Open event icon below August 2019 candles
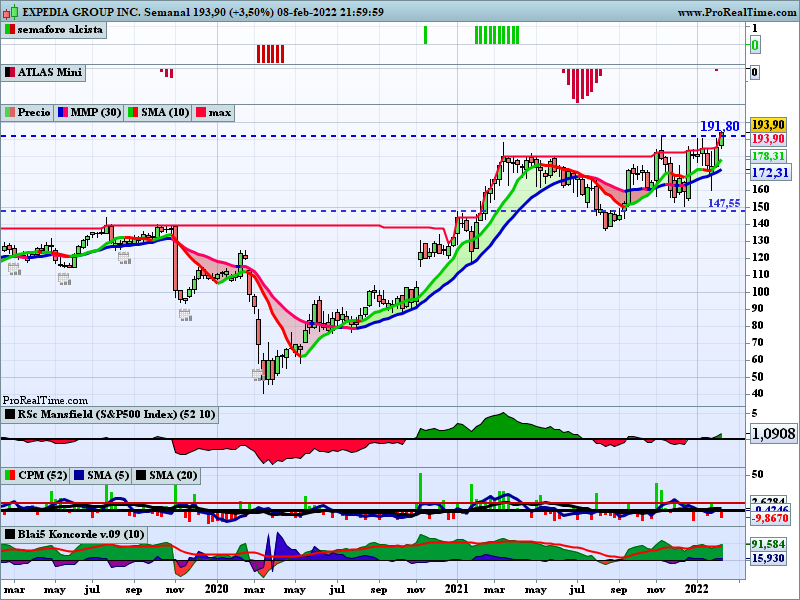Screen dimensions: 800x600 pos(124,258)
